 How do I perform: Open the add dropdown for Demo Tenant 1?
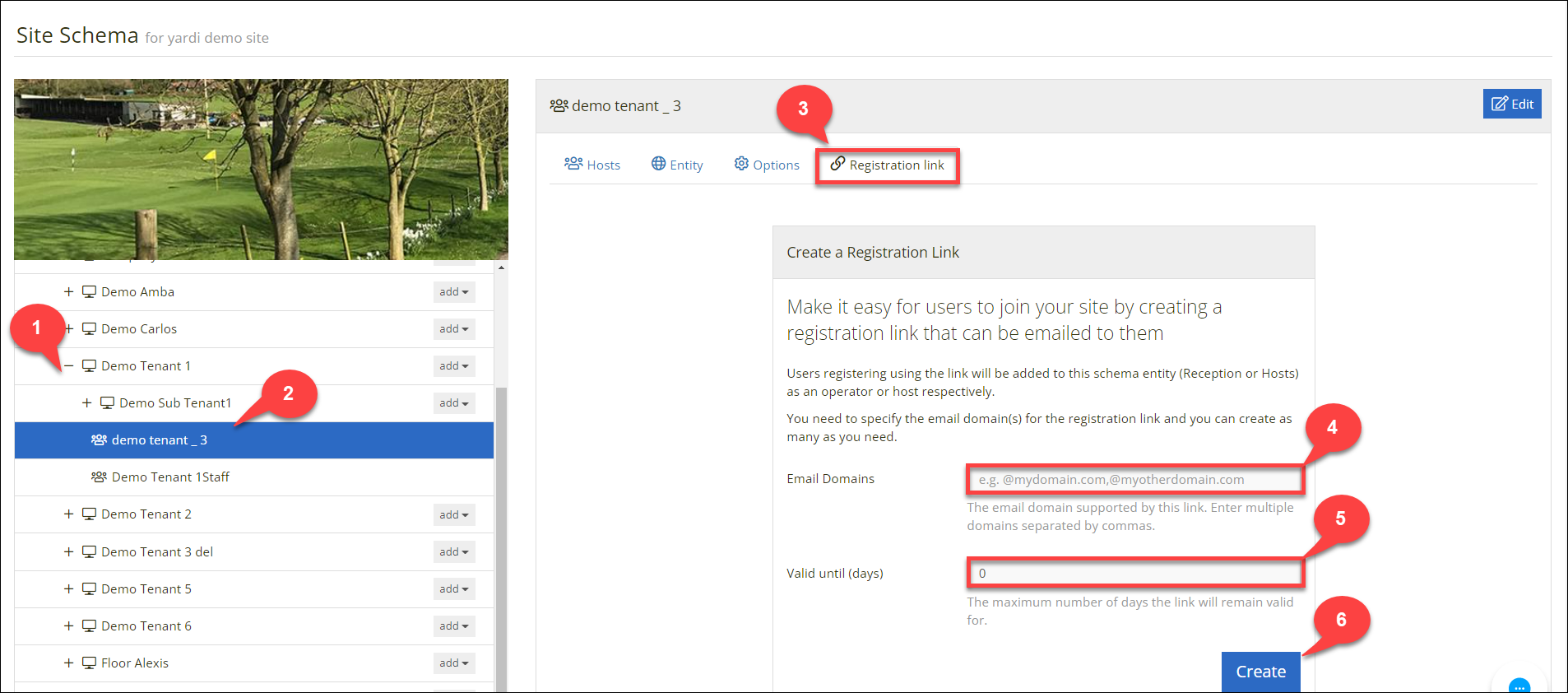[x=454, y=365]
